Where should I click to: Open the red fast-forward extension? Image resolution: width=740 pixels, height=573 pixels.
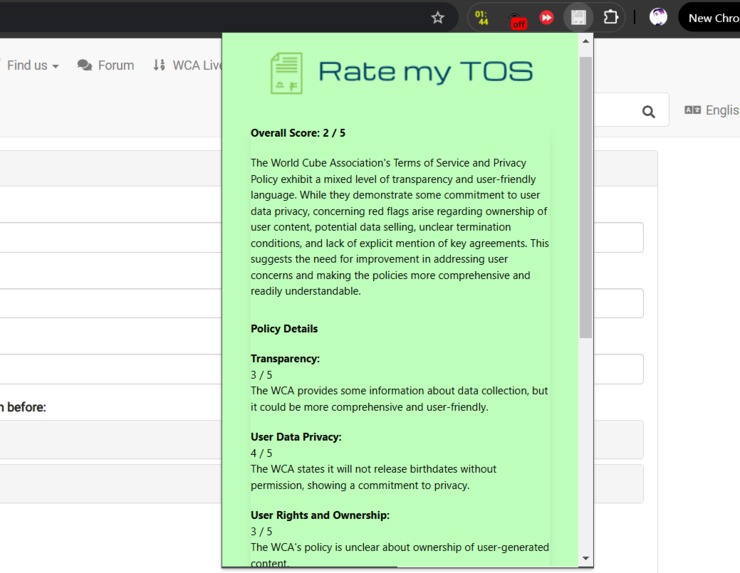click(547, 18)
